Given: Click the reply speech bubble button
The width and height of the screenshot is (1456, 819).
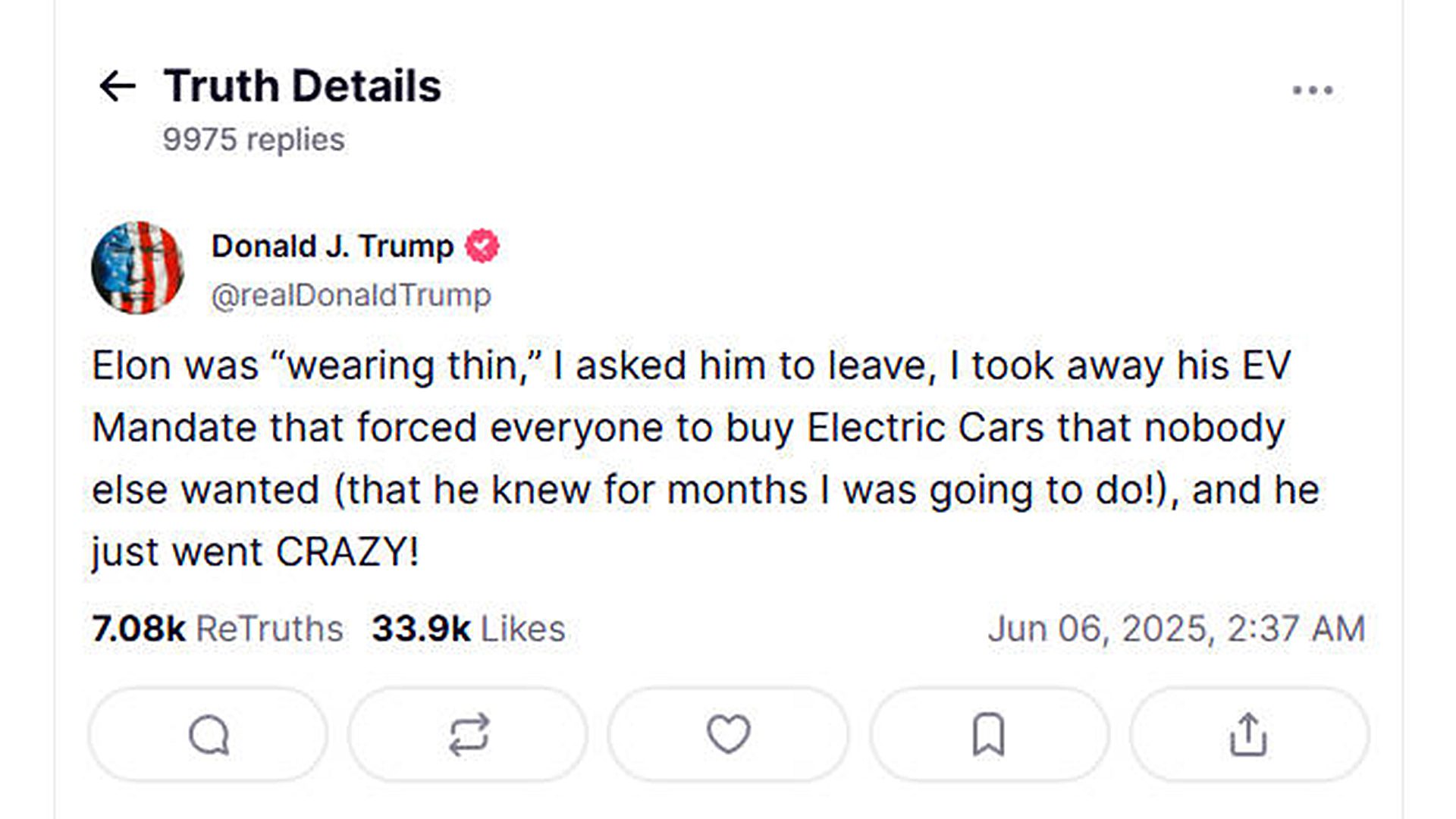Looking at the screenshot, I should pyautogui.click(x=209, y=734).
